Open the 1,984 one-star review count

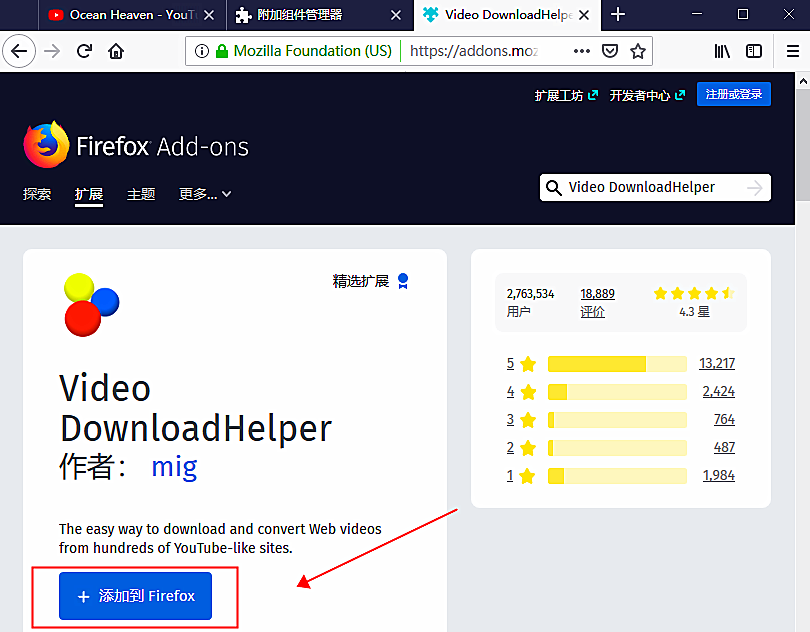point(719,475)
